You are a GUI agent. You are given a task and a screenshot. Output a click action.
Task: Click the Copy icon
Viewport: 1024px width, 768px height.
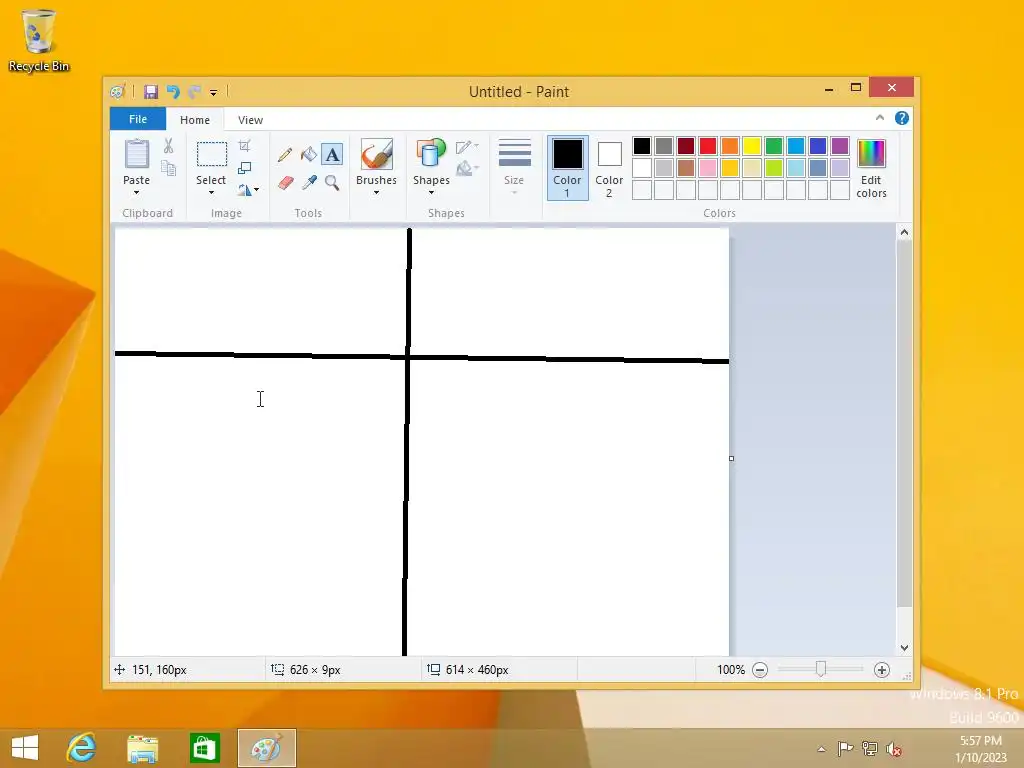[x=168, y=168]
